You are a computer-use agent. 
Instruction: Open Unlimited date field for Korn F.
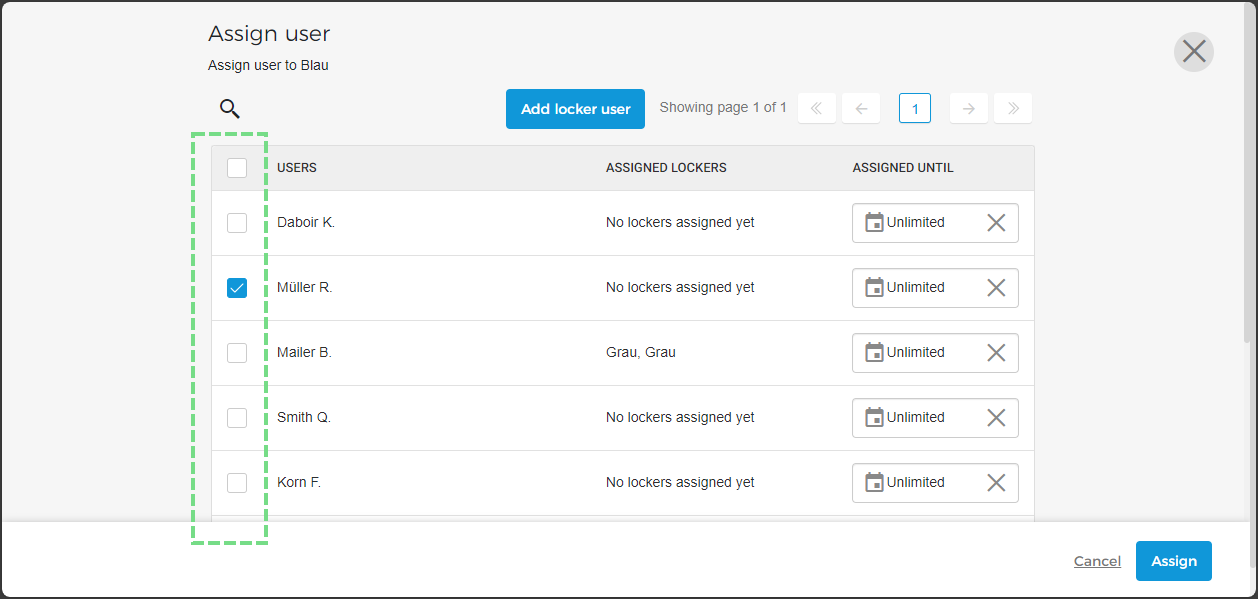pos(935,483)
